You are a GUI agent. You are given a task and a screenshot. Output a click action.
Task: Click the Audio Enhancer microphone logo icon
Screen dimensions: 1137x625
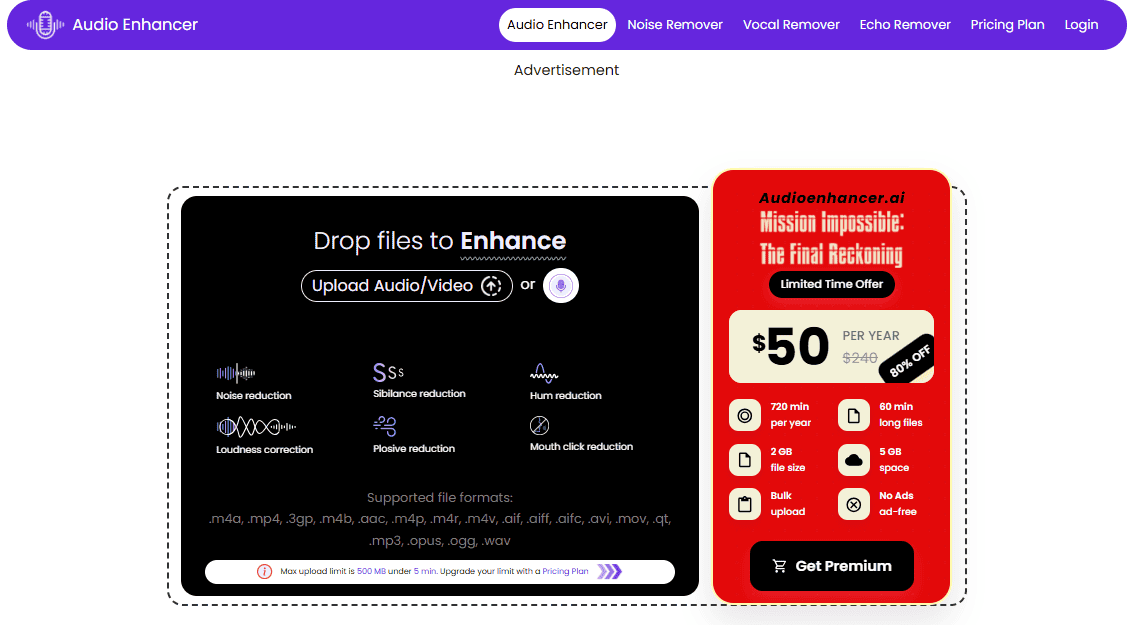click(x=45, y=25)
